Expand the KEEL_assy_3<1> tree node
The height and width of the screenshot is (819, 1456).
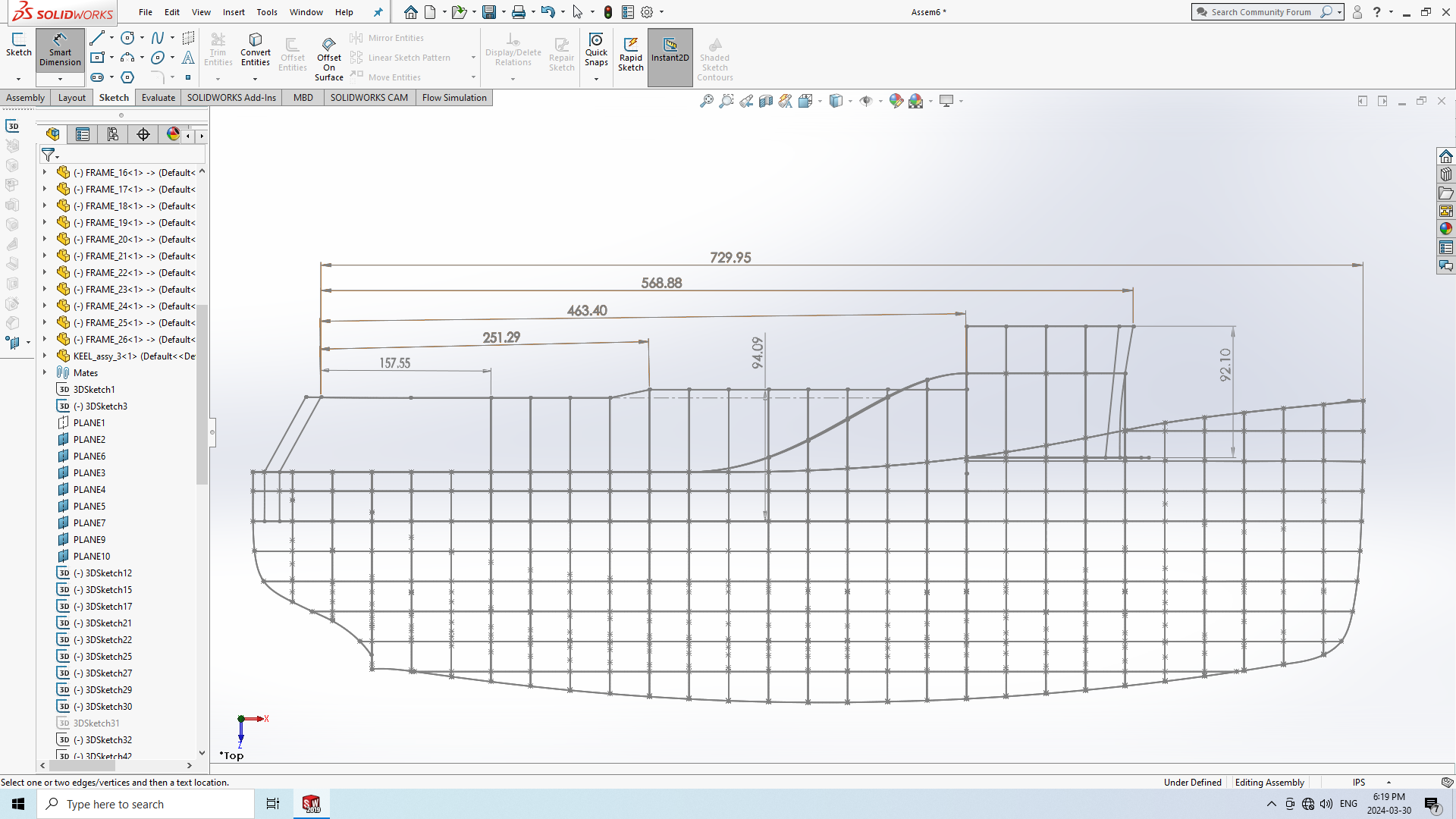point(45,356)
